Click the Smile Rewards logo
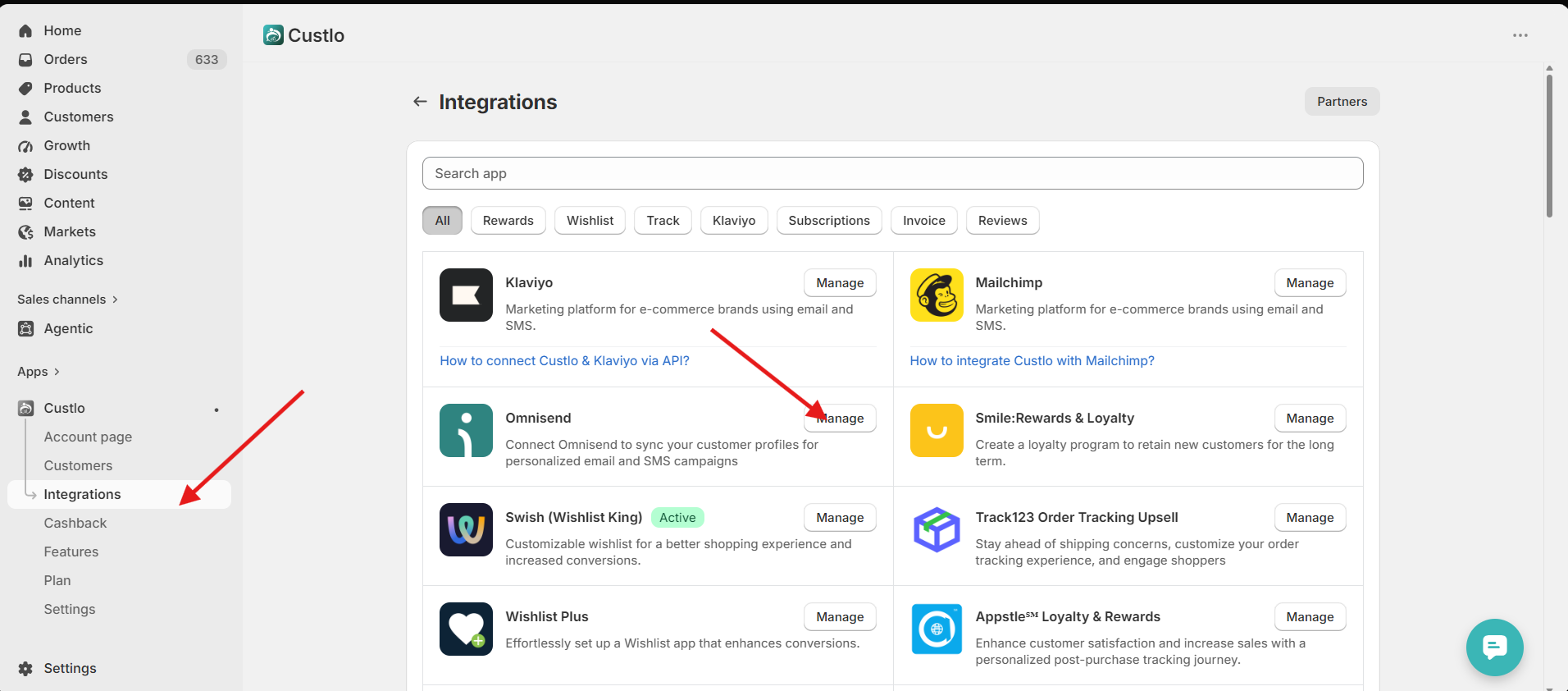This screenshot has width=1568, height=691. pyautogui.click(x=937, y=430)
